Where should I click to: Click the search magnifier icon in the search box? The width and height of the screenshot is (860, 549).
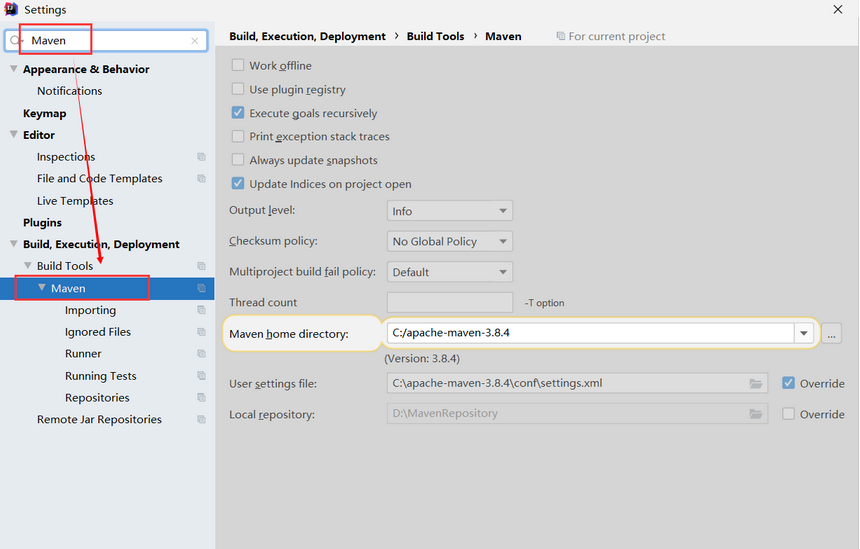(15, 41)
